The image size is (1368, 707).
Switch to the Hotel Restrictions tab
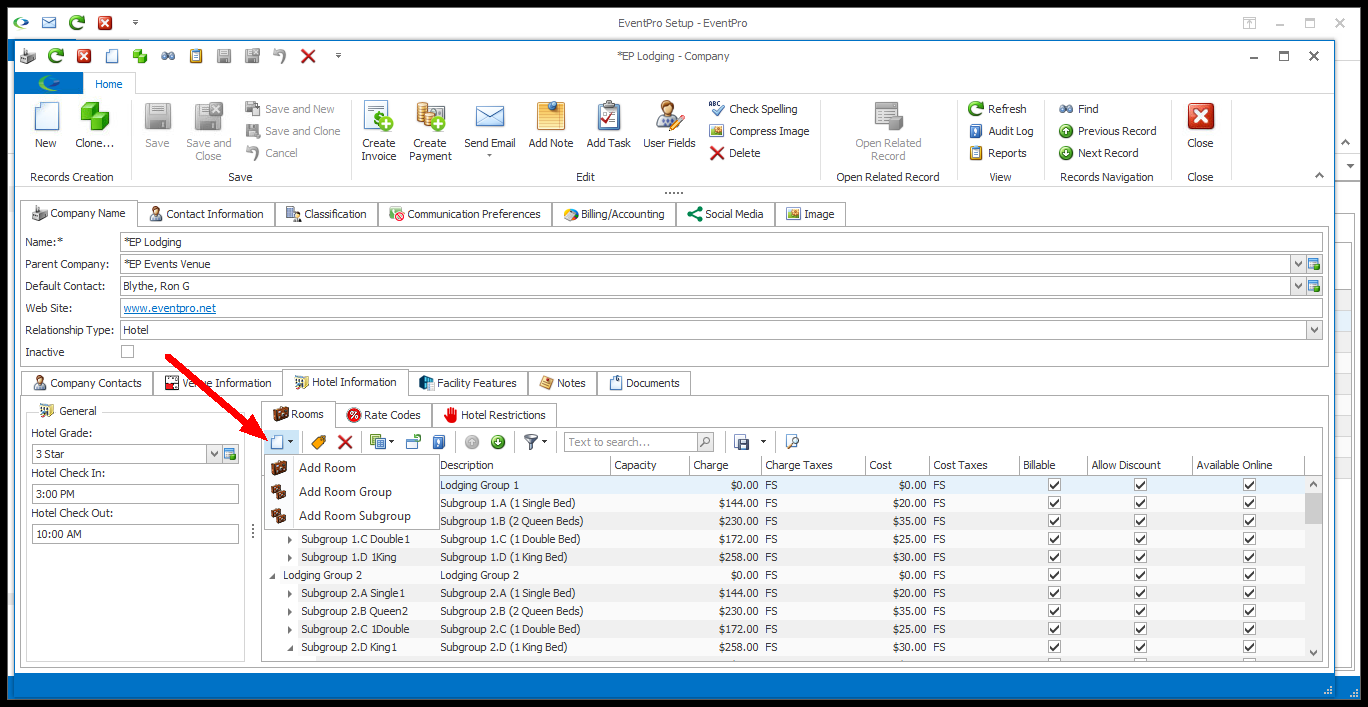pos(495,415)
